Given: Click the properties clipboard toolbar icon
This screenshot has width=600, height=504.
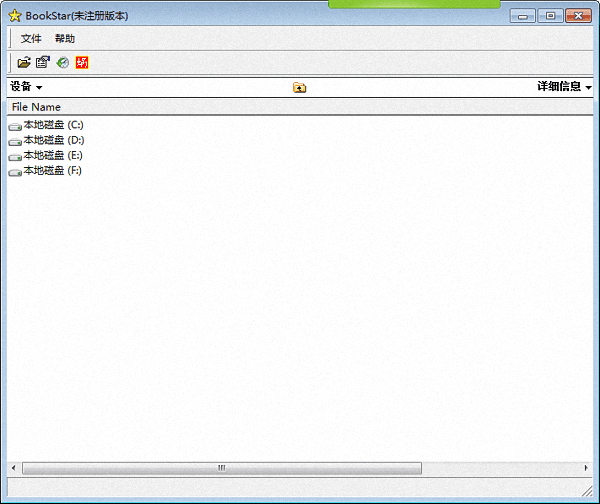Looking at the screenshot, I should [43, 63].
